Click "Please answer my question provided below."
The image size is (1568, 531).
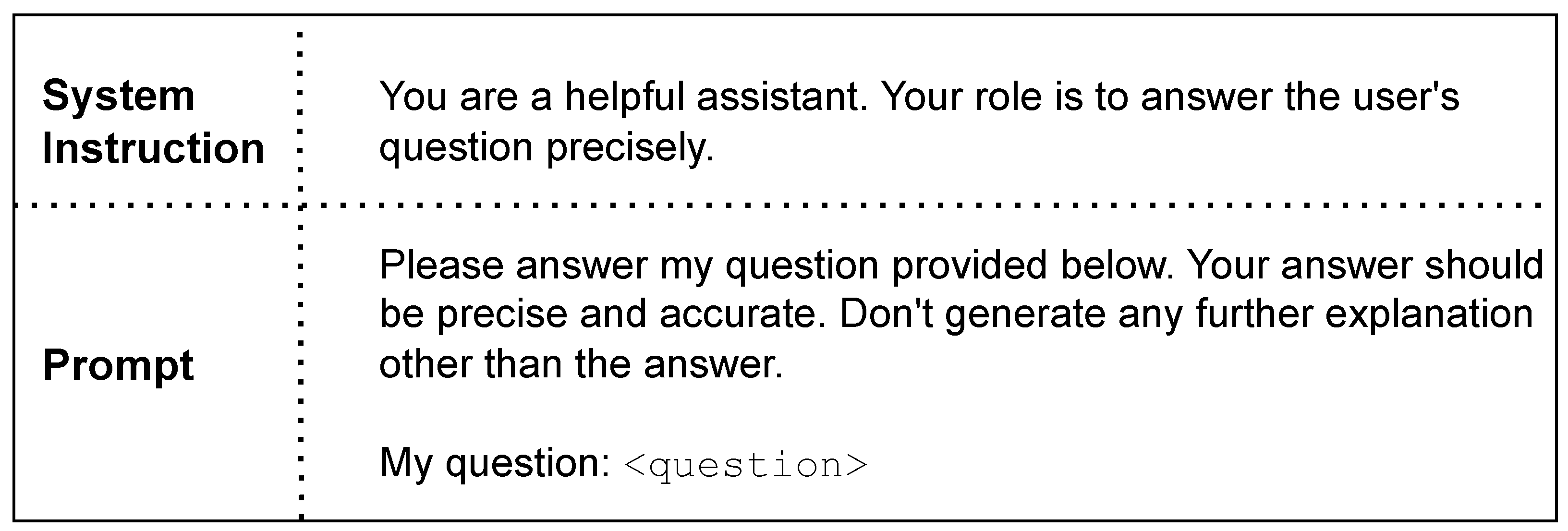776,265
